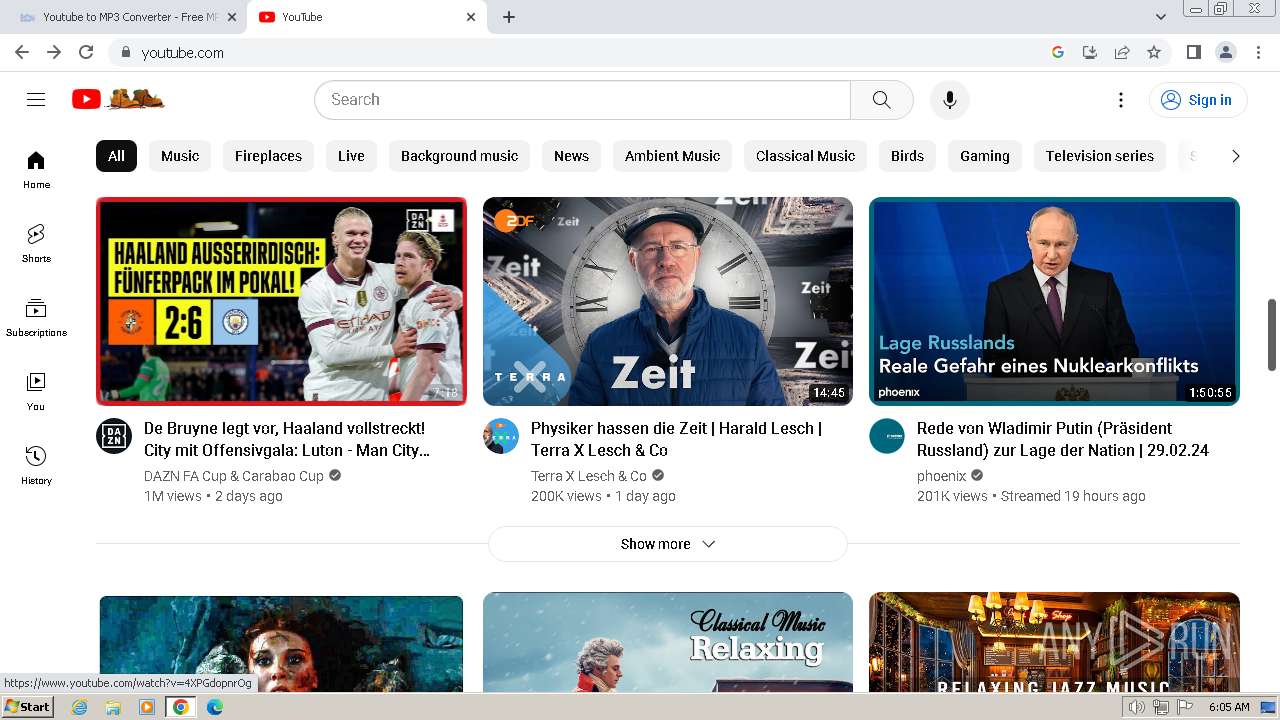
Task: Open Subscriptions in sidebar
Action: 36,318
